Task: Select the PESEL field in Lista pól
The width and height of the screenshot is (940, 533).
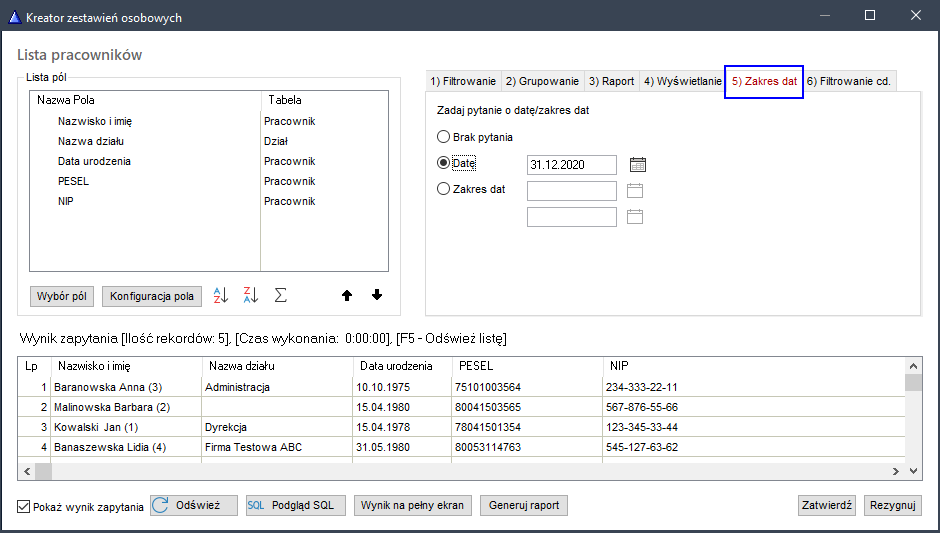Action: [x=73, y=181]
